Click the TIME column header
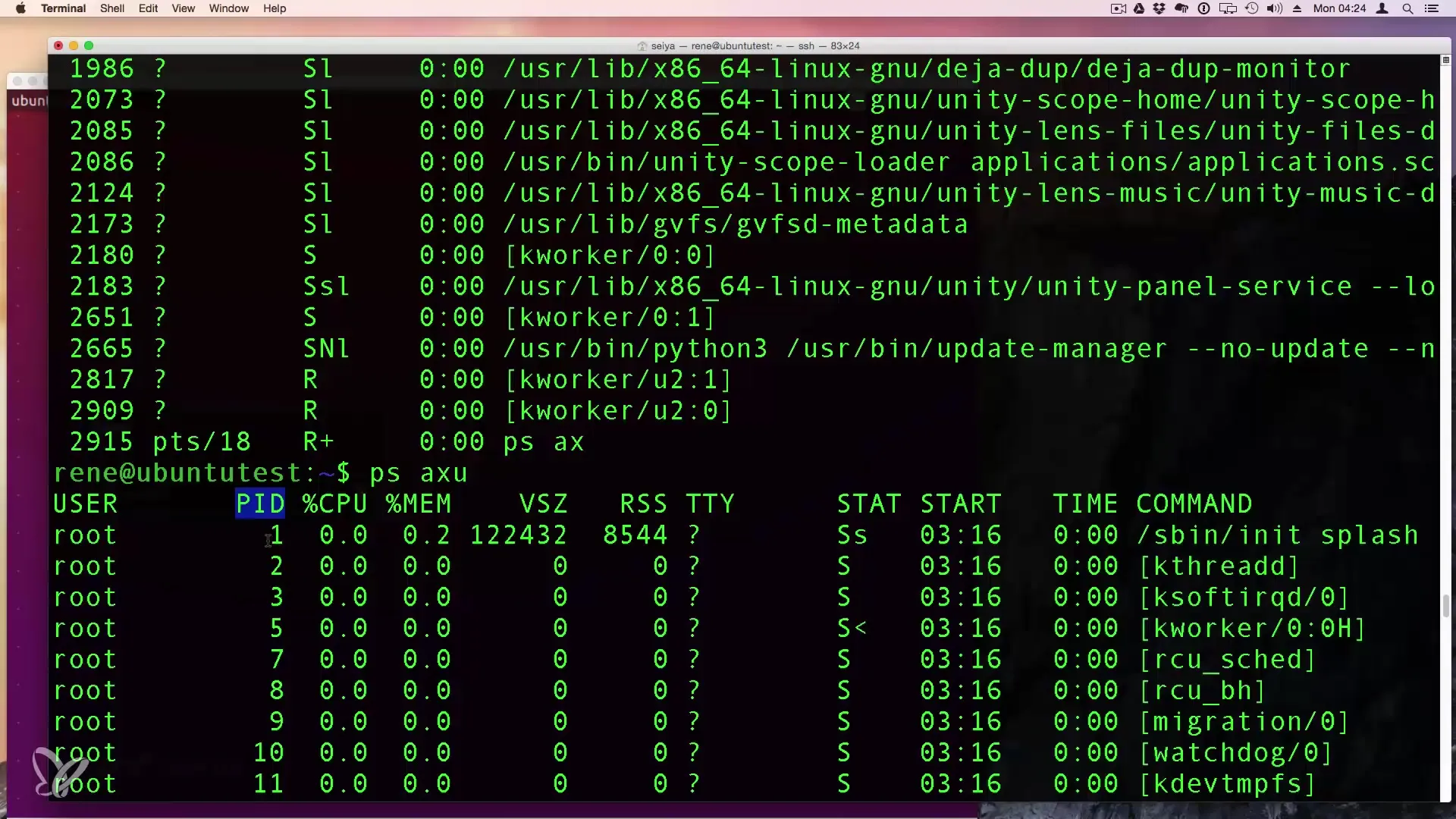Viewport: 1456px width, 819px height. (x=1085, y=504)
